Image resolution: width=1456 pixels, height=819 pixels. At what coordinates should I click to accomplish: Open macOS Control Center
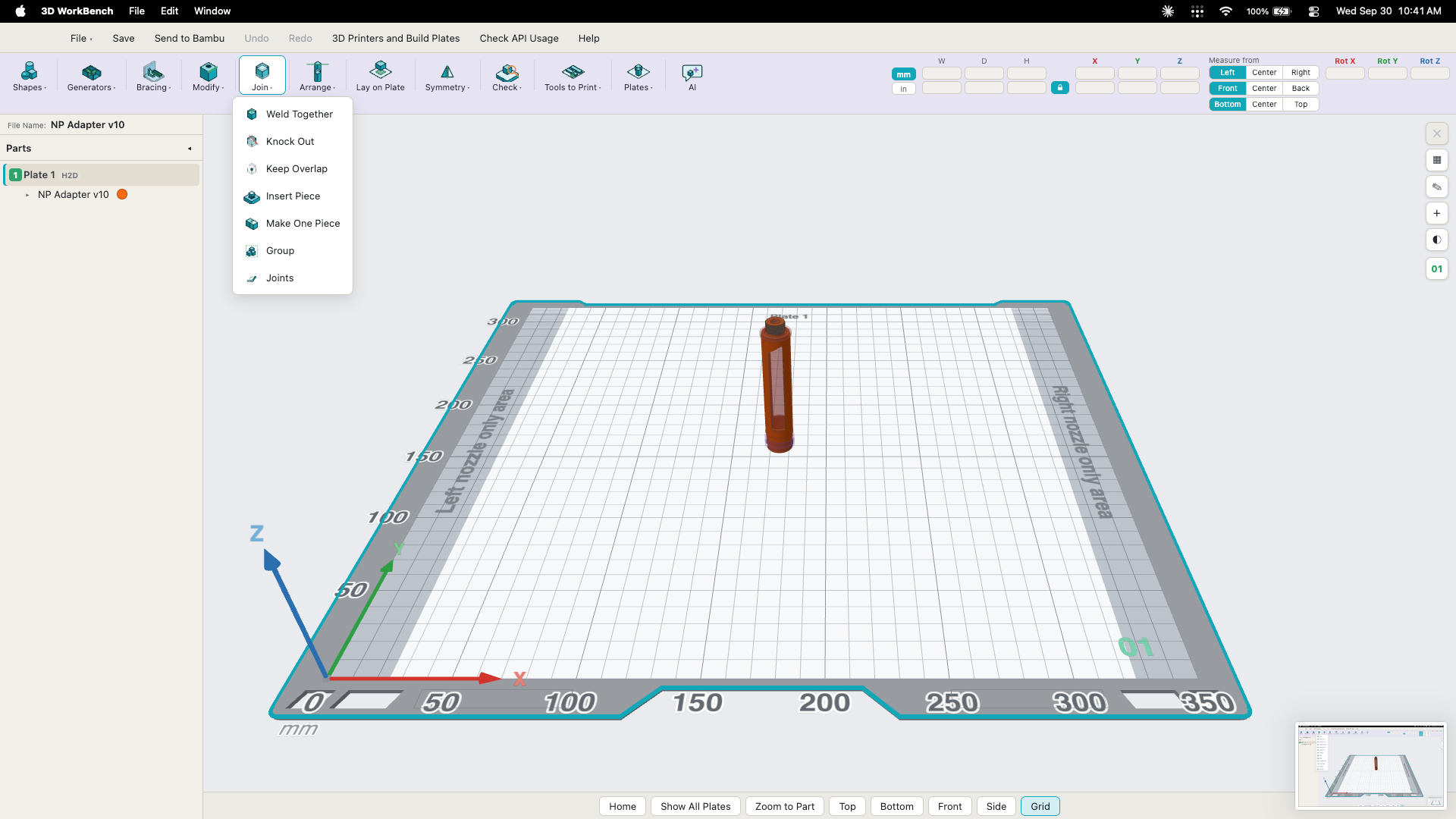click(1313, 11)
